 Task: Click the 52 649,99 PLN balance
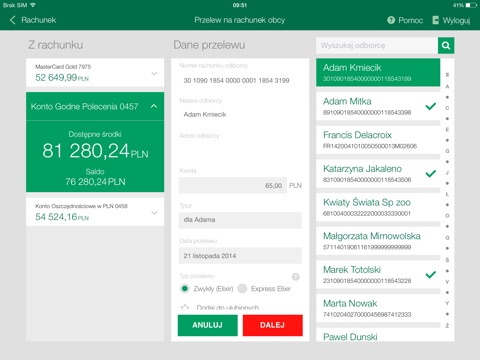pyautogui.click(x=62, y=78)
